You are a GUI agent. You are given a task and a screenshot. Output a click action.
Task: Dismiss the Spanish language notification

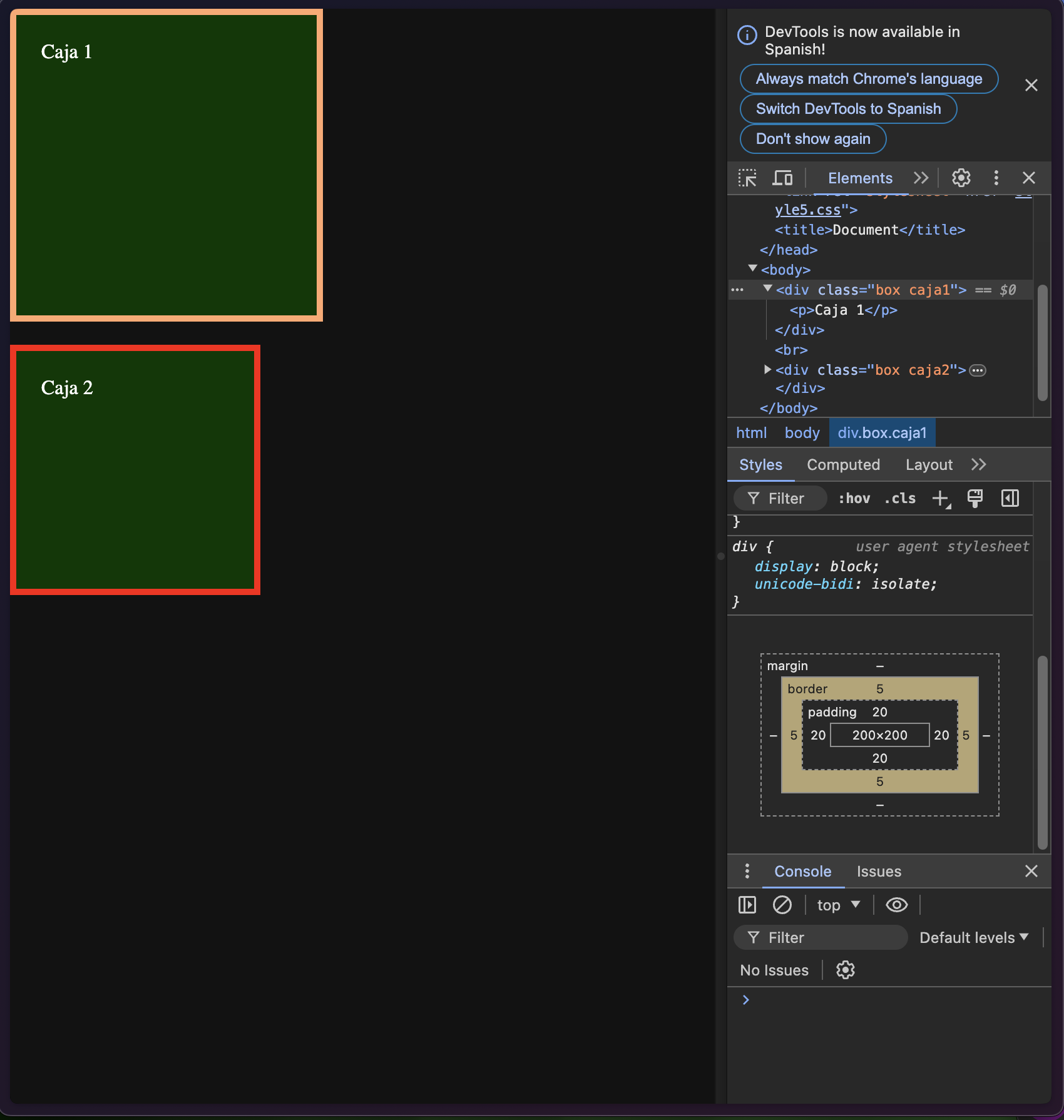1031,86
